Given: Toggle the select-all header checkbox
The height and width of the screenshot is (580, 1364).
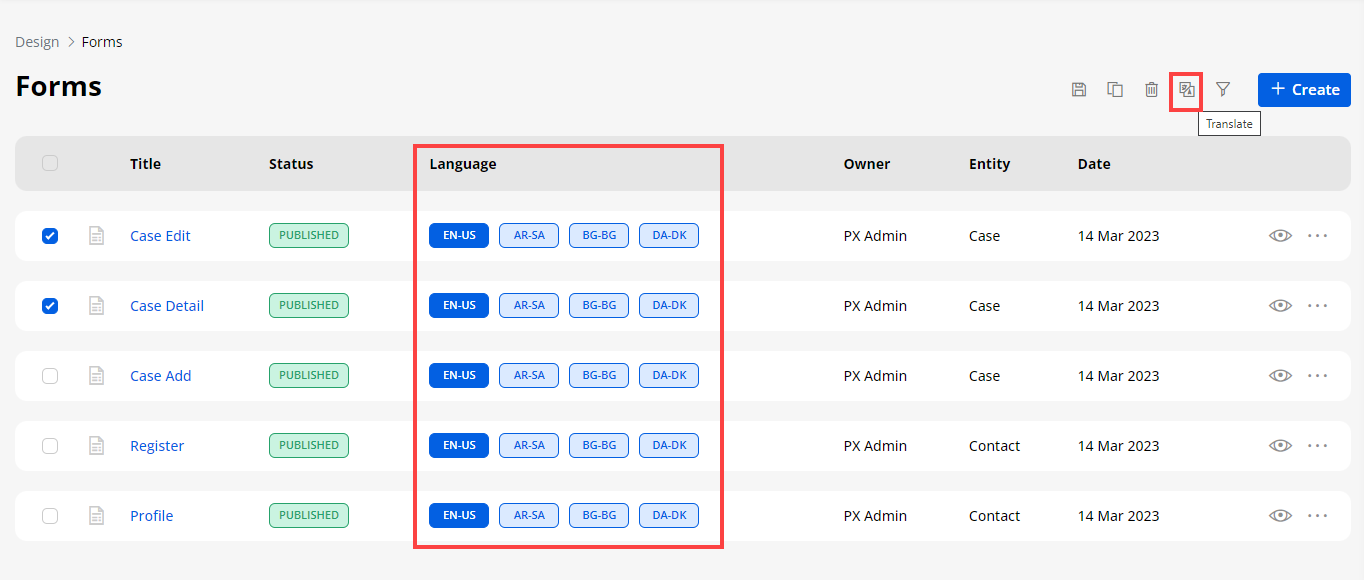Looking at the screenshot, I should [50, 163].
